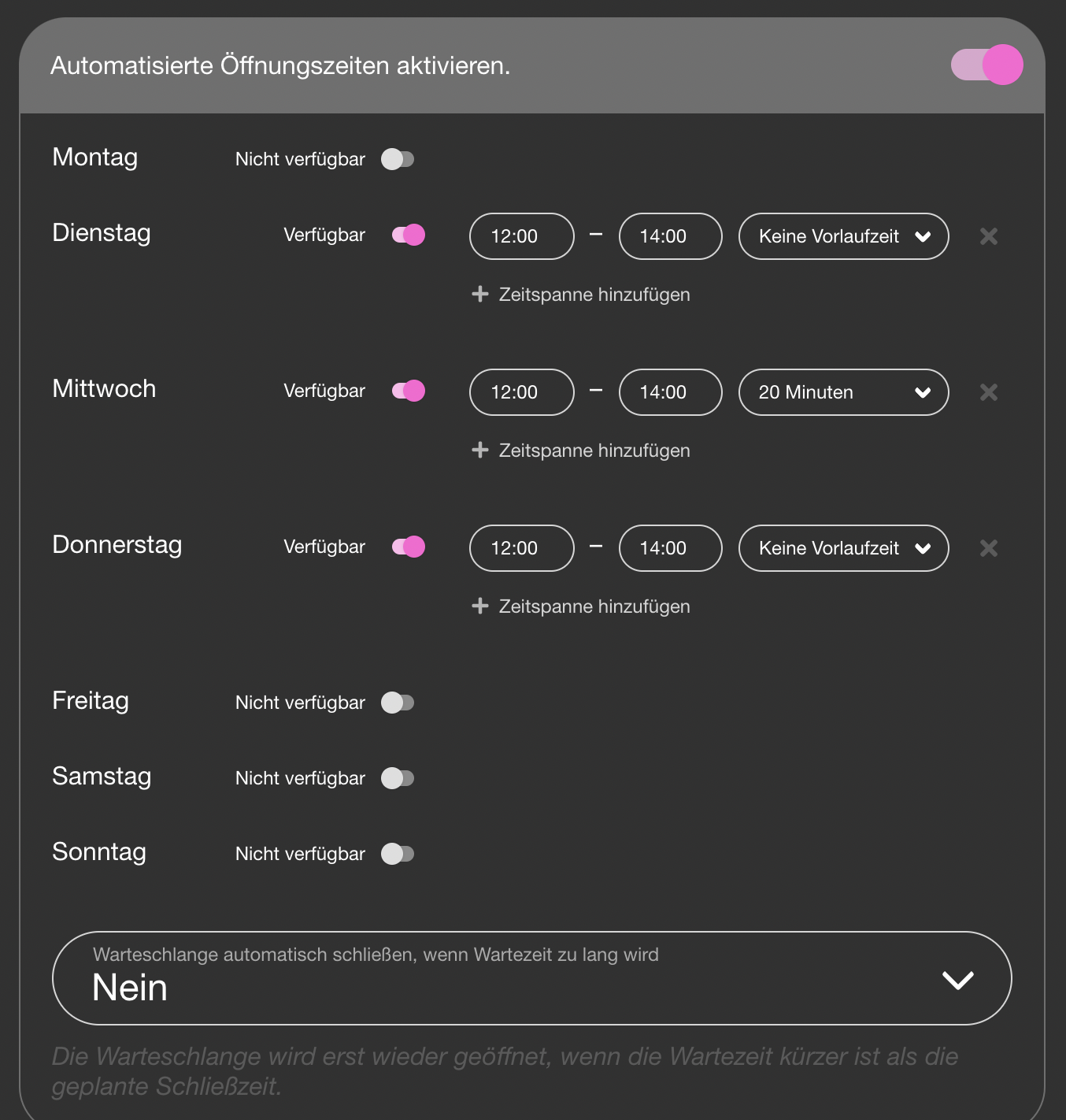Turn off Mittwoch availability toggle

(409, 391)
